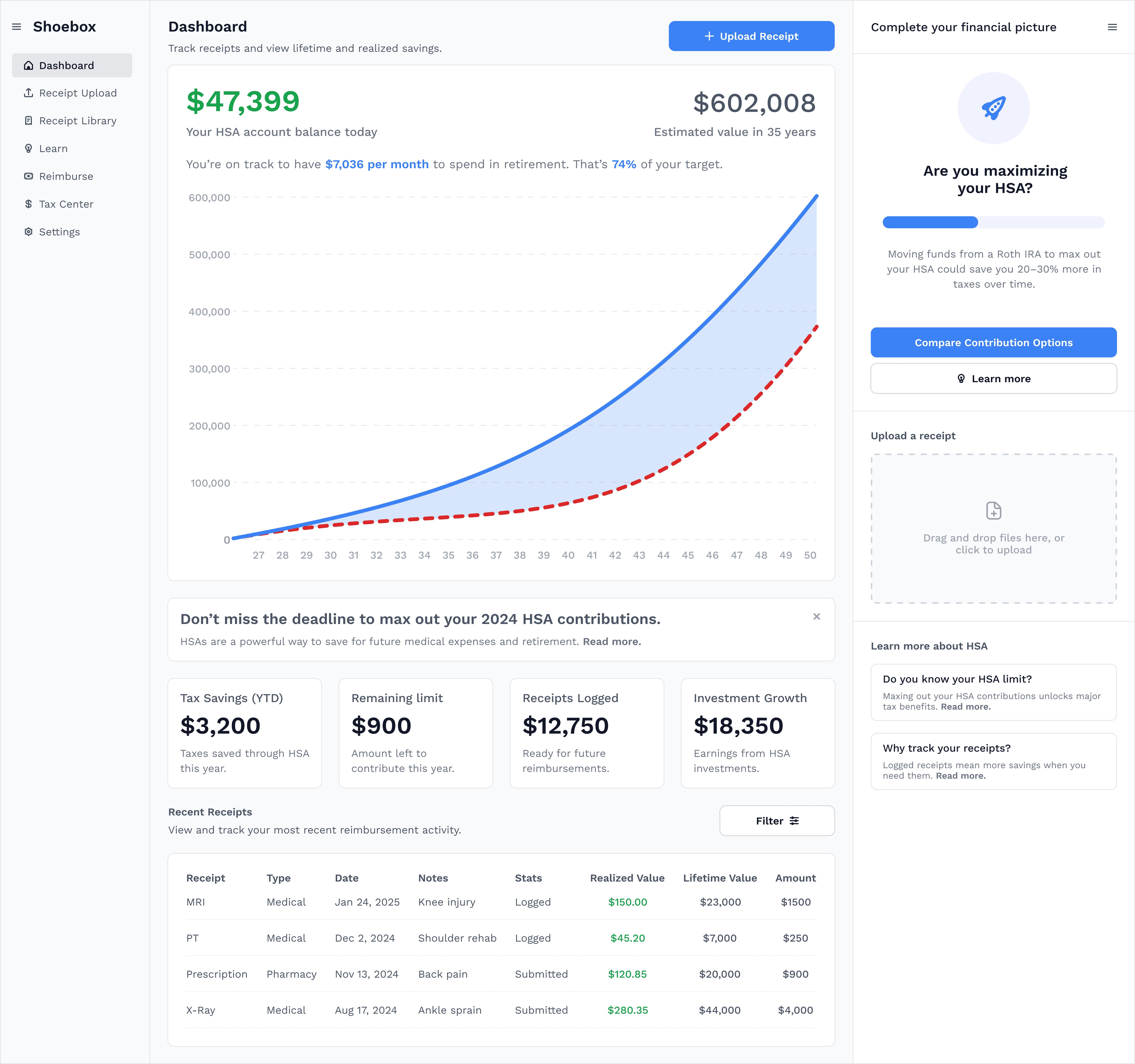Viewport: 1135px width, 1064px height.
Task: Click the Shoebox logo text
Action: [65, 27]
